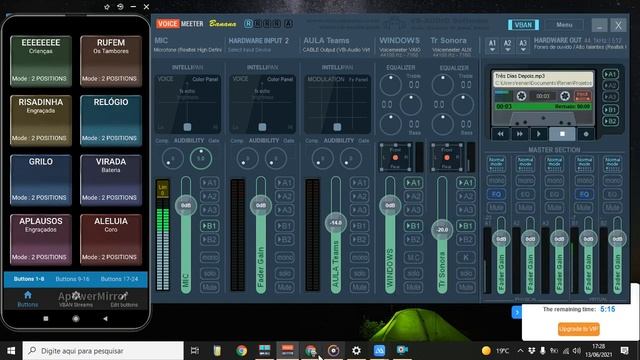Image resolution: width=640 pixels, height=360 pixels.
Task: Click the MIC Comp audibility knob
Action: [x=173, y=158]
